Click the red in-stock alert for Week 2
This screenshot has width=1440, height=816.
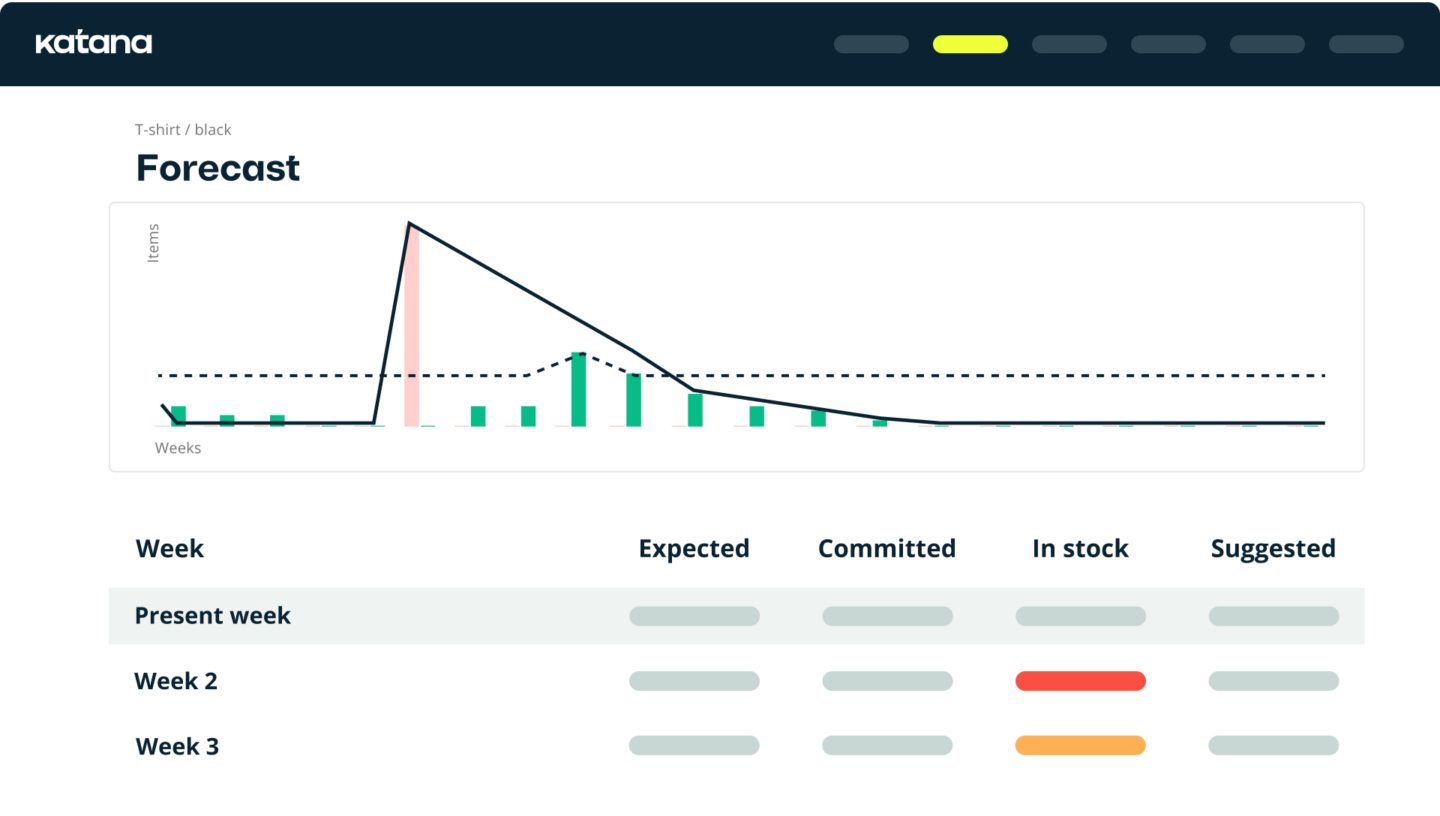coord(1080,681)
